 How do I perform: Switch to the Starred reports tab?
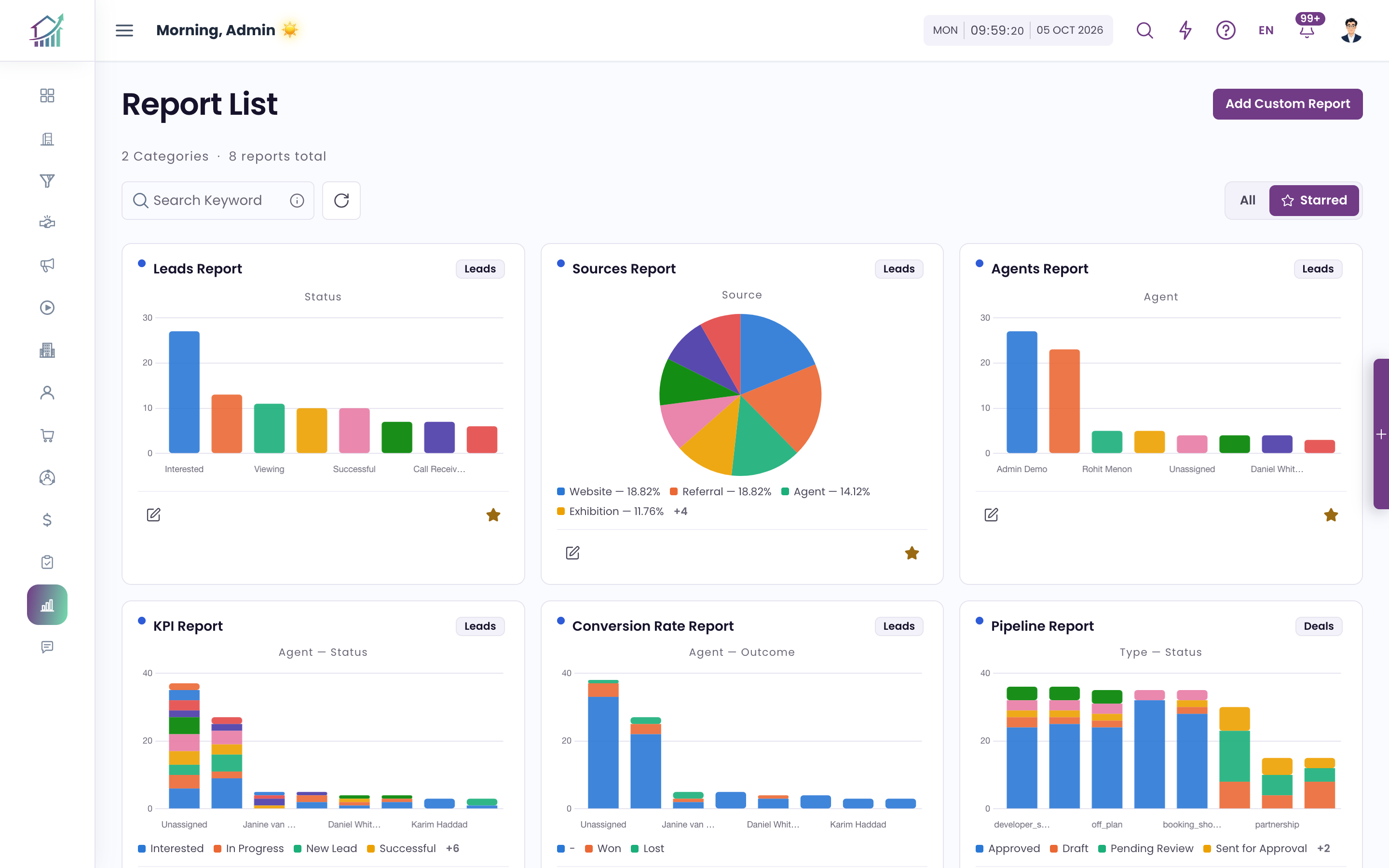pyautogui.click(x=1313, y=200)
